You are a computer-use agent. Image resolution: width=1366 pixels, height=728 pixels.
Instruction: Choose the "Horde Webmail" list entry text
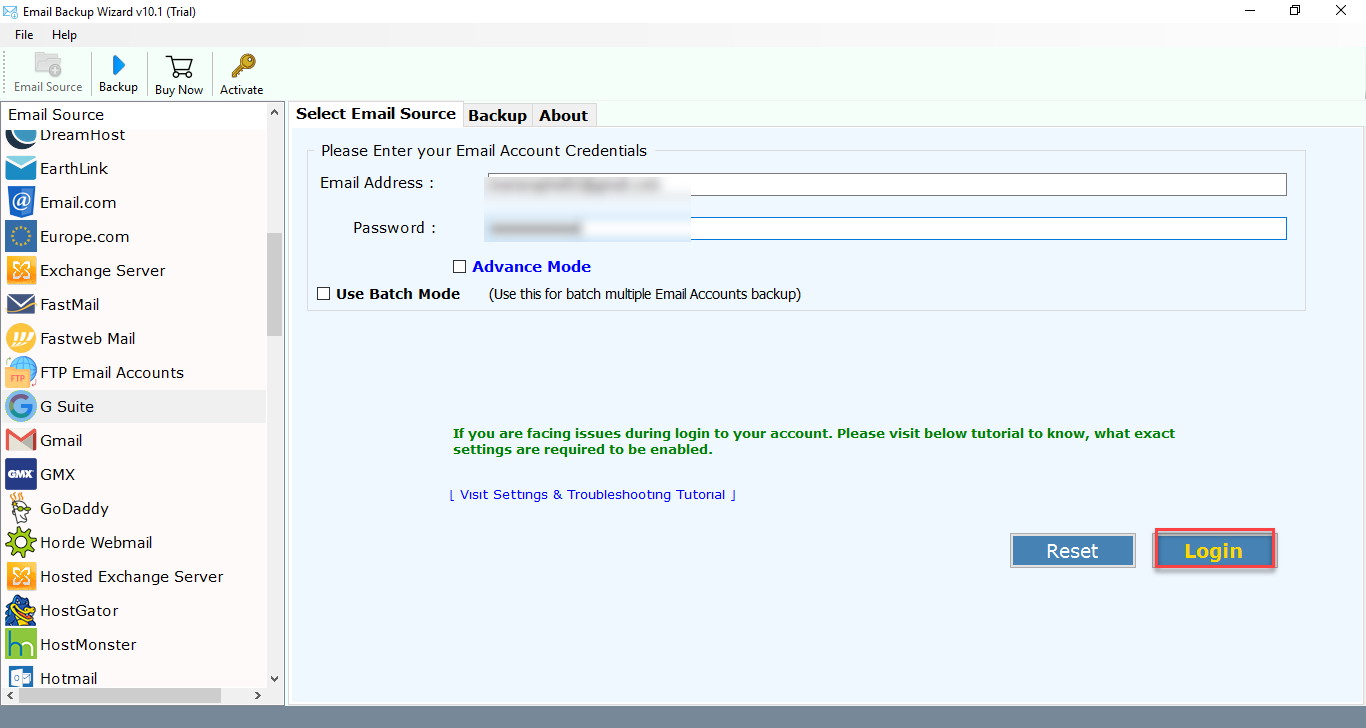(96, 543)
